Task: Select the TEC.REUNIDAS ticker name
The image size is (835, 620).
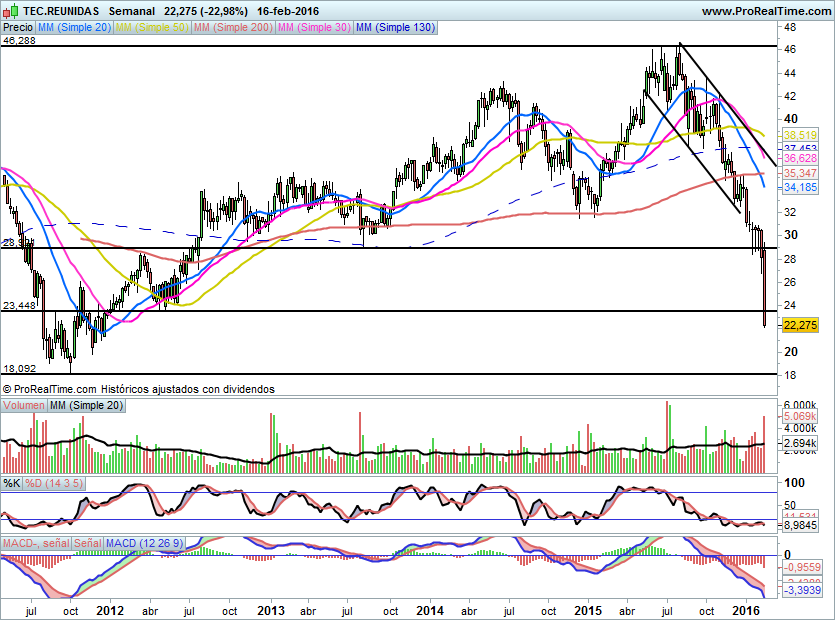Action: pyautogui.click(x=61, y=11)
